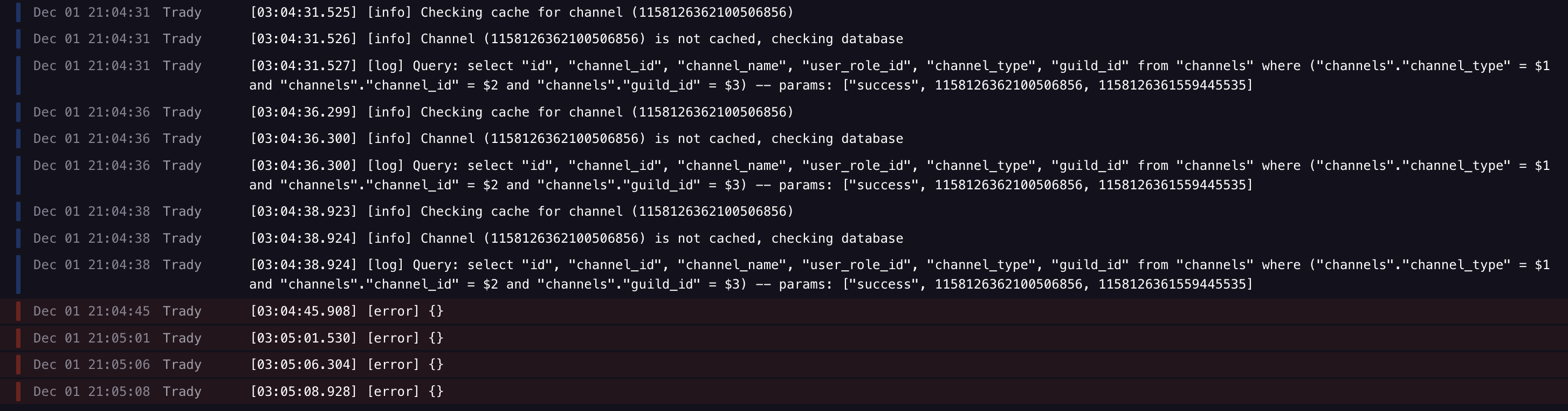Viewport: 1568px width, 411px height.
Task: Click the Dec 01 21:05:08 timestamp
Action: [x=91, y=392]
